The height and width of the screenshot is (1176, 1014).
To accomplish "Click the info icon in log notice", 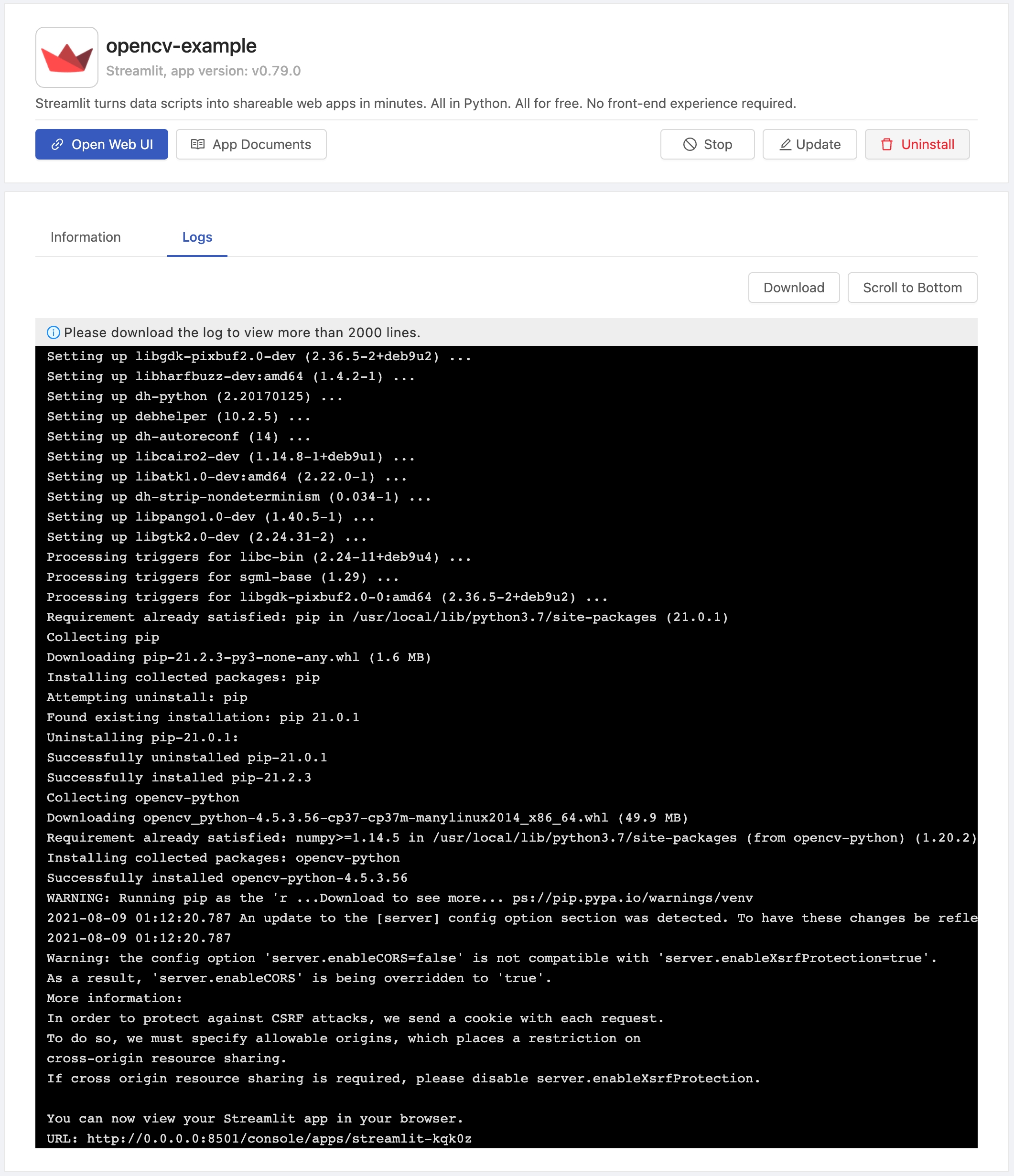I will click(x=54, y=332).
